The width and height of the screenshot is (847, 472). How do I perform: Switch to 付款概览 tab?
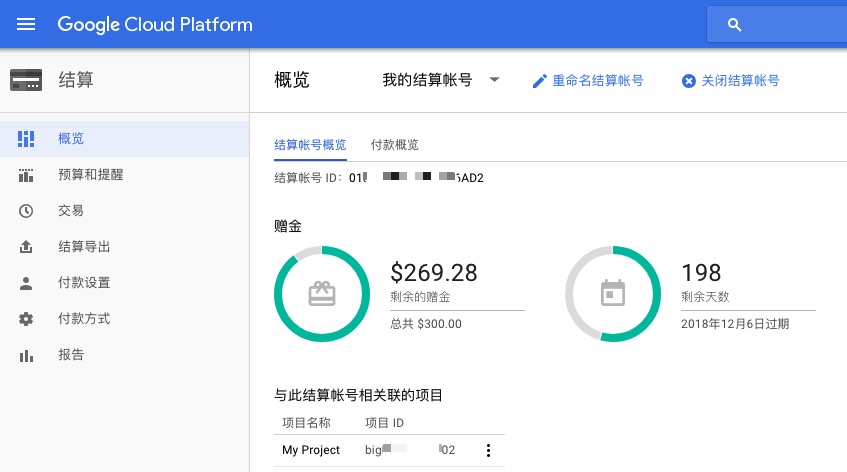(394, 145)
